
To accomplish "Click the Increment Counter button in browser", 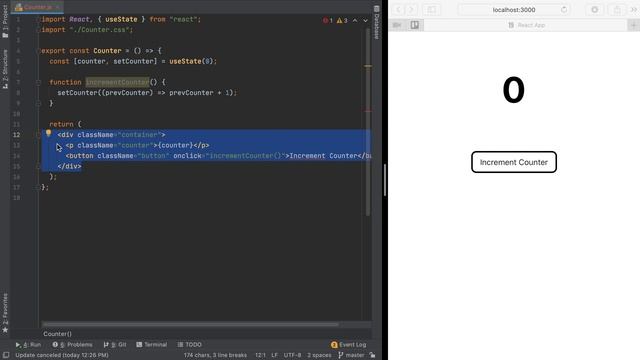I will pyautogui.click(x=514, y=162).
